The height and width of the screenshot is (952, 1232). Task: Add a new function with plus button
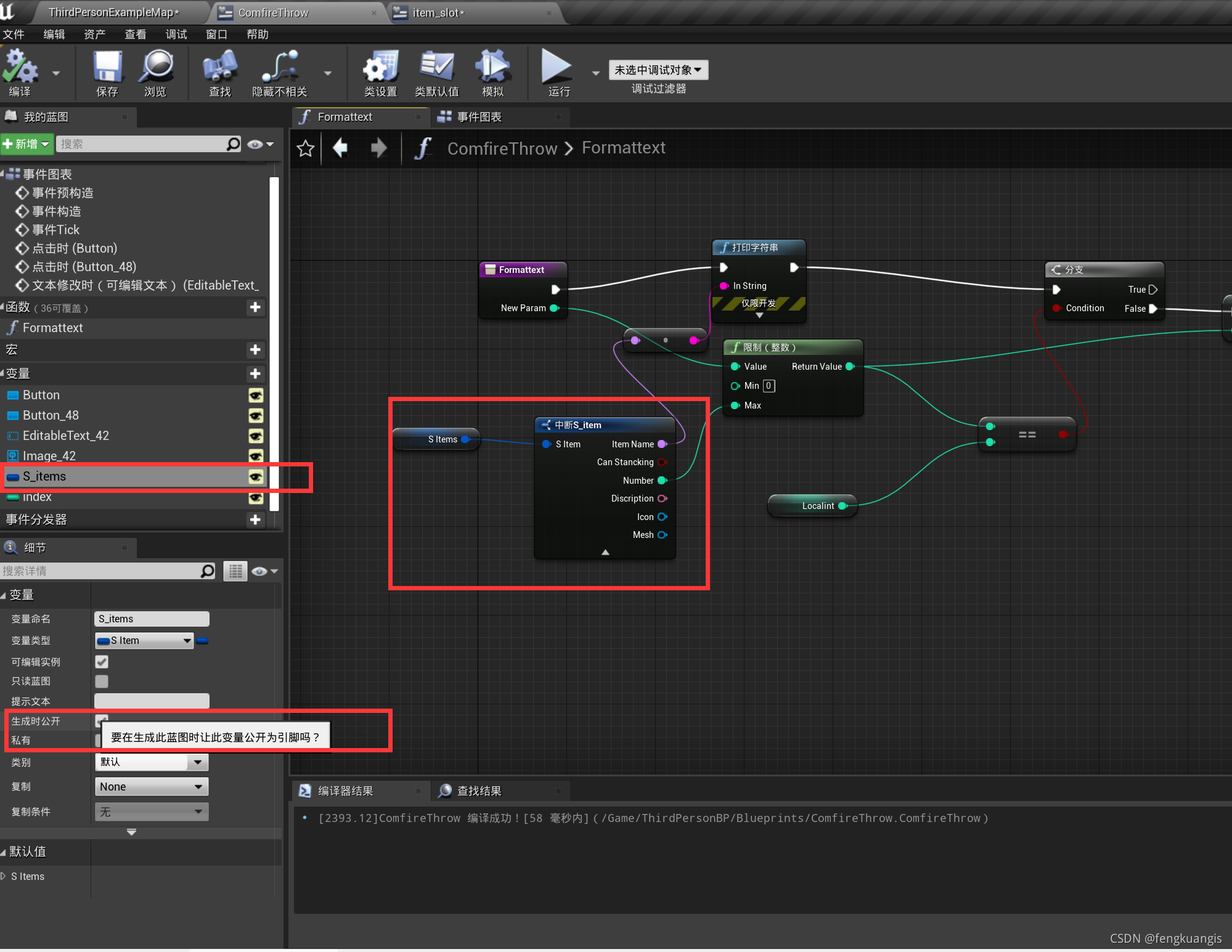pos(255,307)
